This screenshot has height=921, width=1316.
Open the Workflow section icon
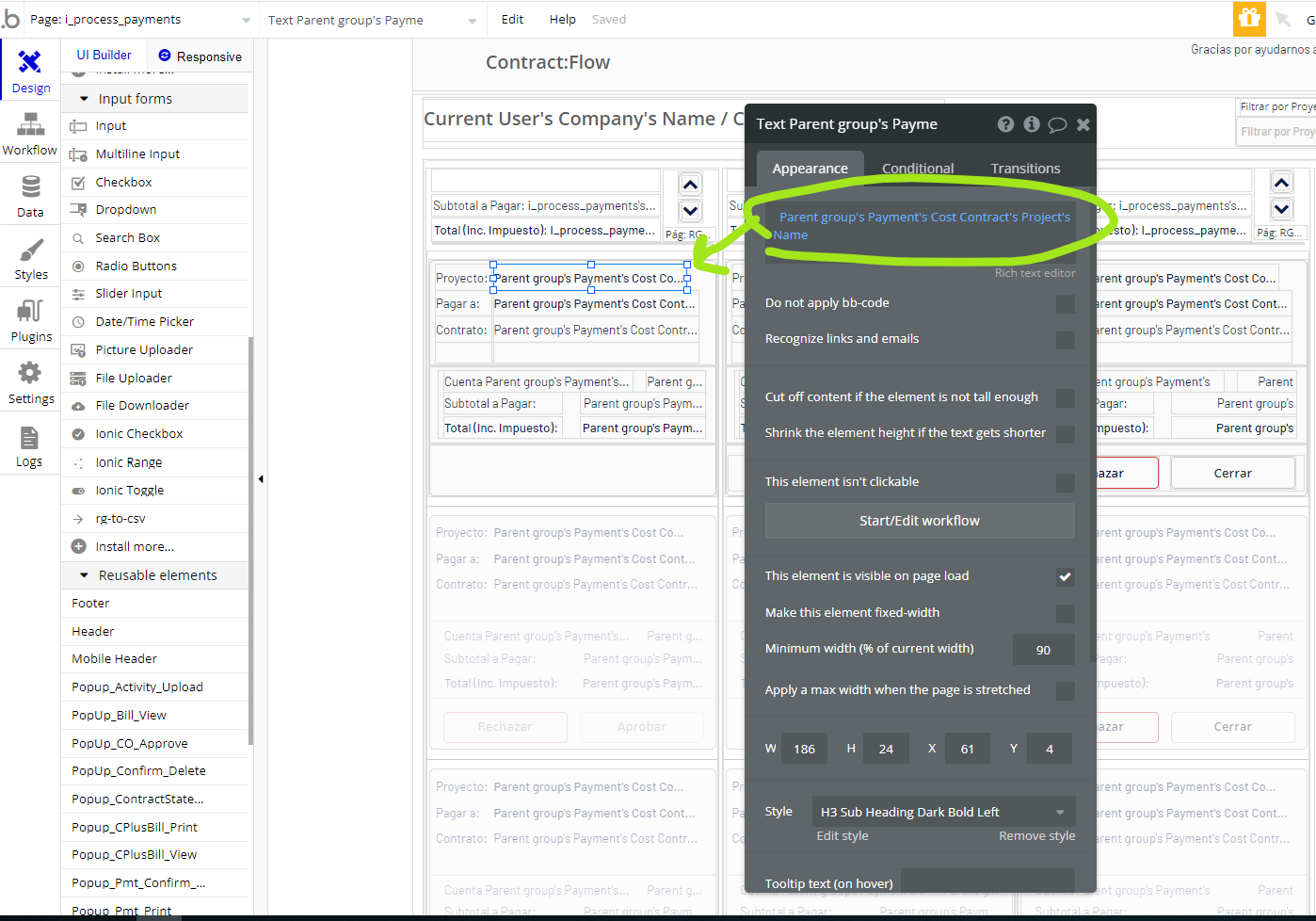(x=30, y=134)
